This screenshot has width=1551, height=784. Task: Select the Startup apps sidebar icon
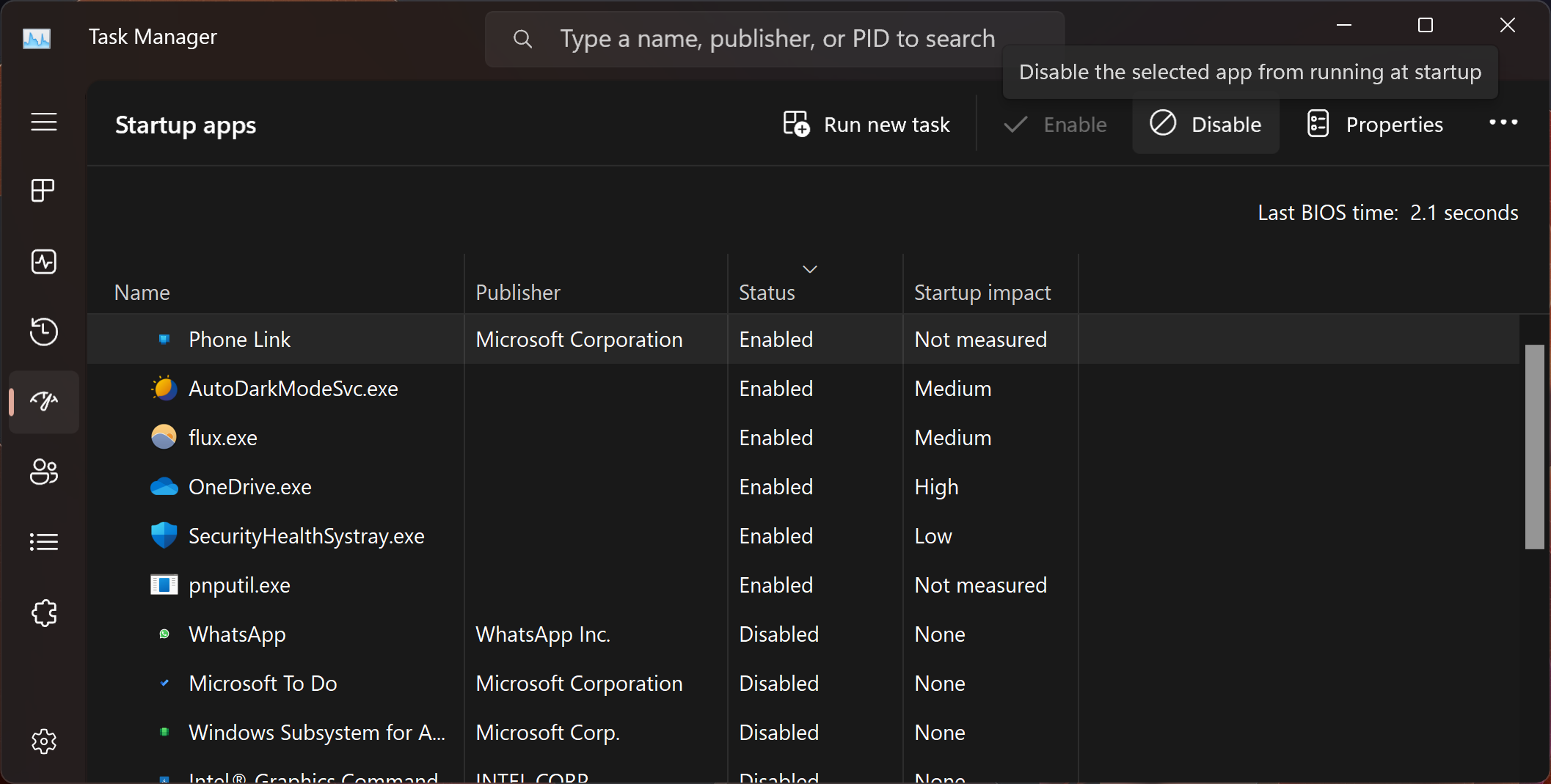tap(44, 401)
